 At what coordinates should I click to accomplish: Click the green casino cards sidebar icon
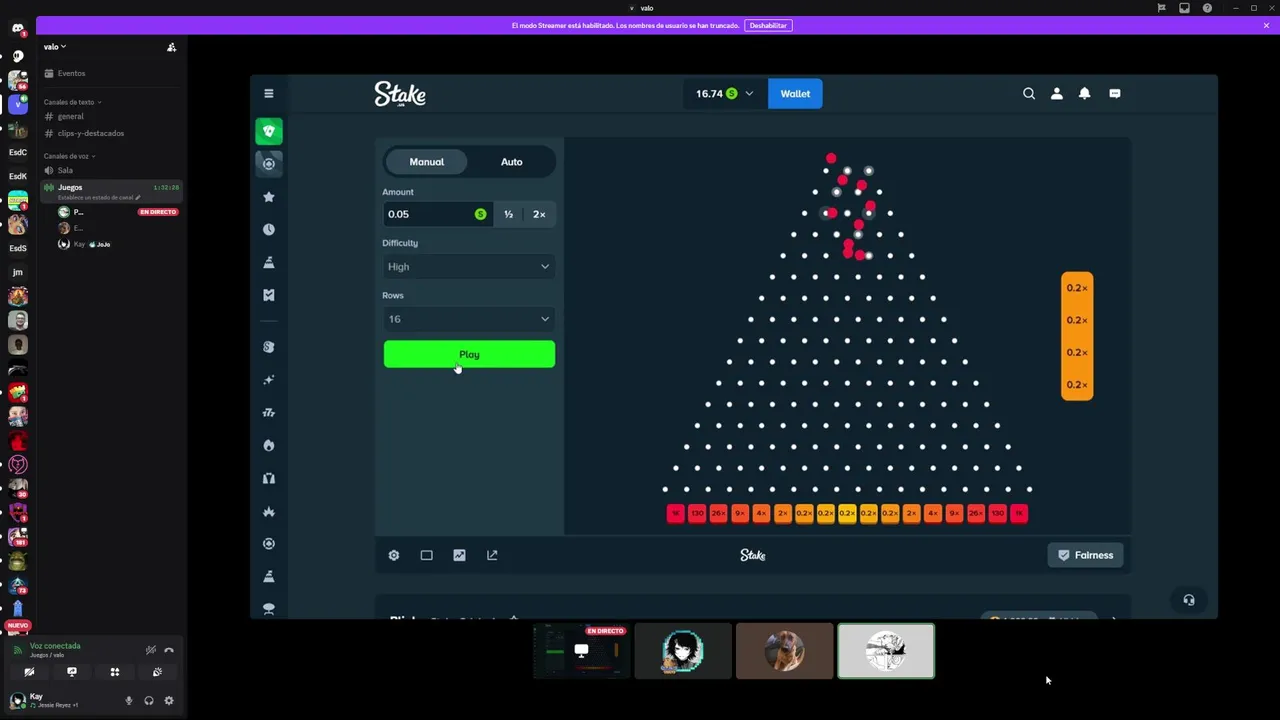tap(268, 131)
